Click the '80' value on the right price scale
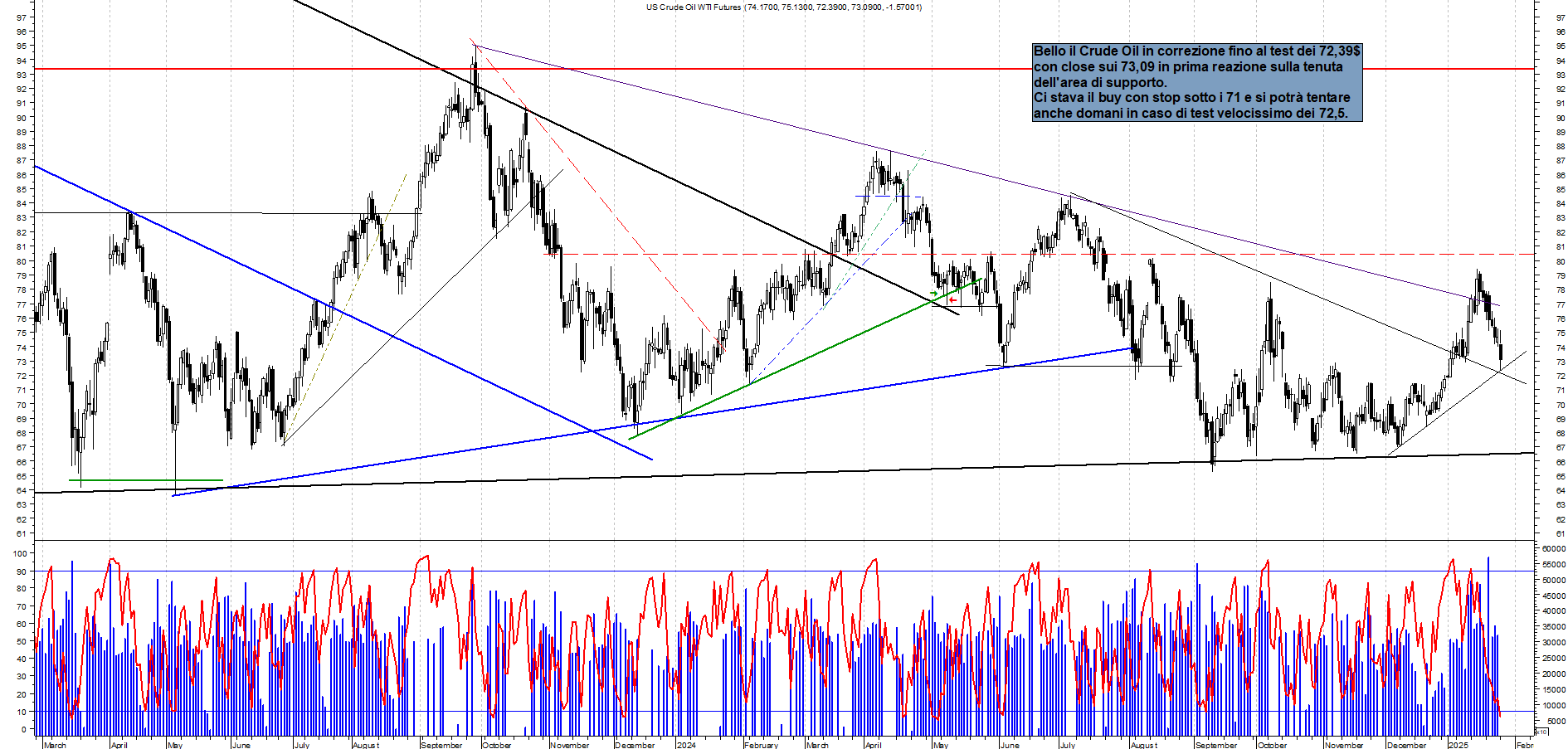1568x749 pixels. (1561, 262)
